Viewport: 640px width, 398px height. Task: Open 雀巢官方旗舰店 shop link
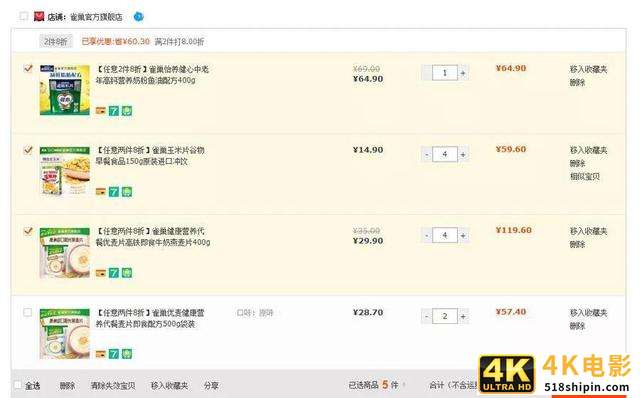pyautogui.click(x=96, y=17)
